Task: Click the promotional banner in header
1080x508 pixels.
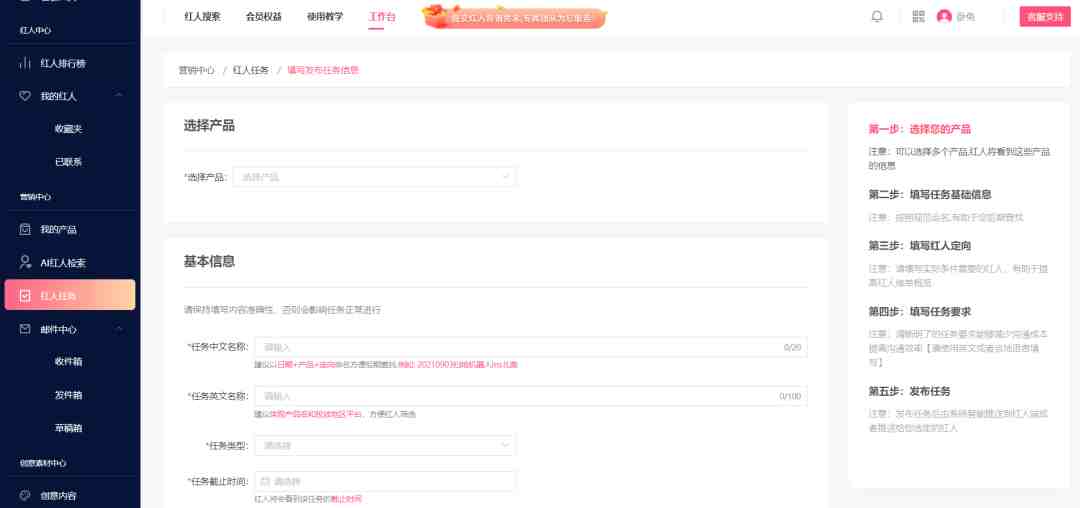Action: click(515, 17)
